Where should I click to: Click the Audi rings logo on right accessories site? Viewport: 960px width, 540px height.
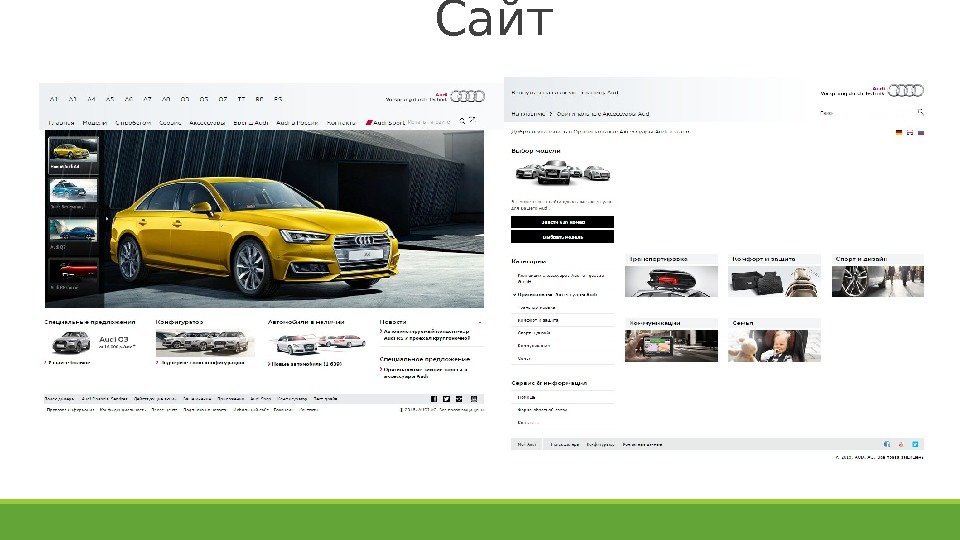[906, 91]
